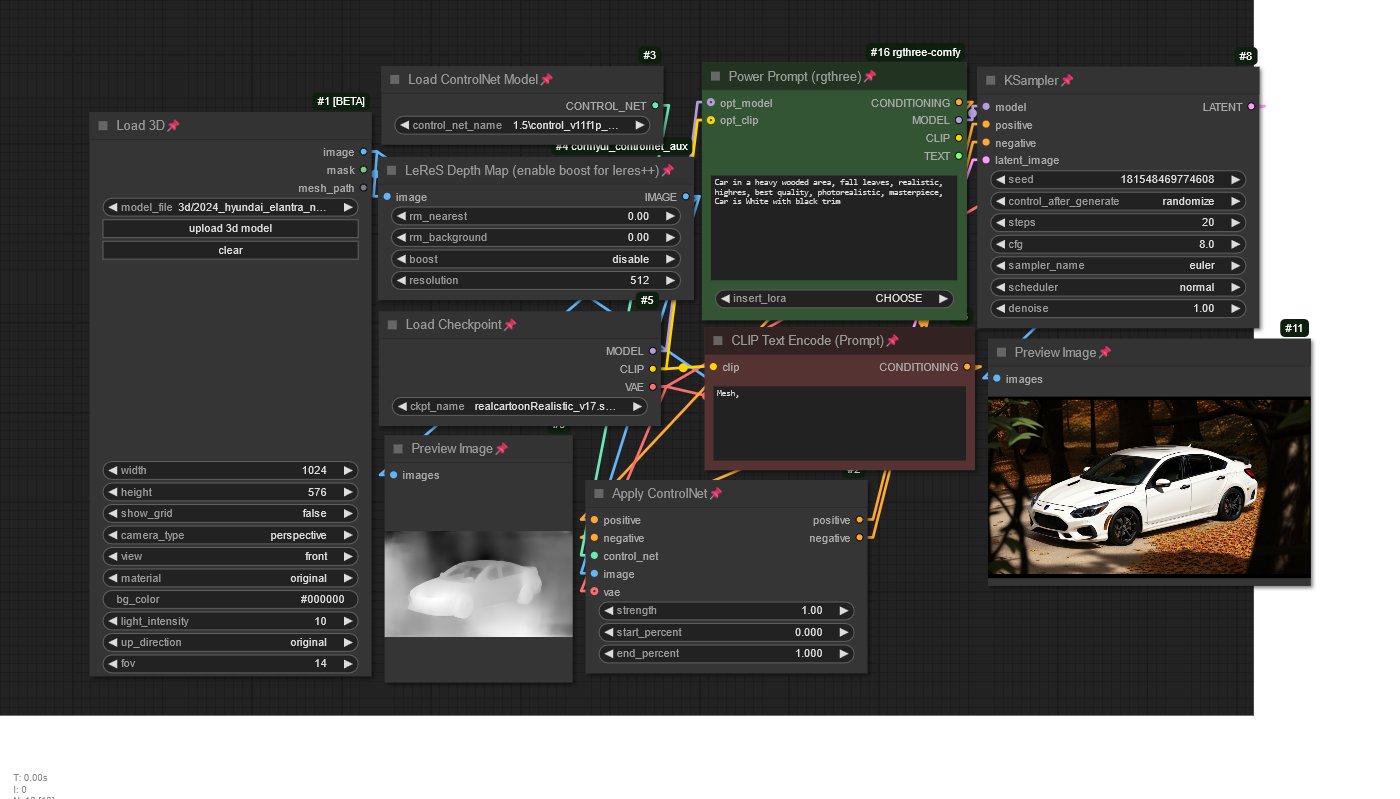The width and height of the screenshot is (1400, 799).
Task: Click Apply ControlNet vae input dot
Action: (594, 592)
